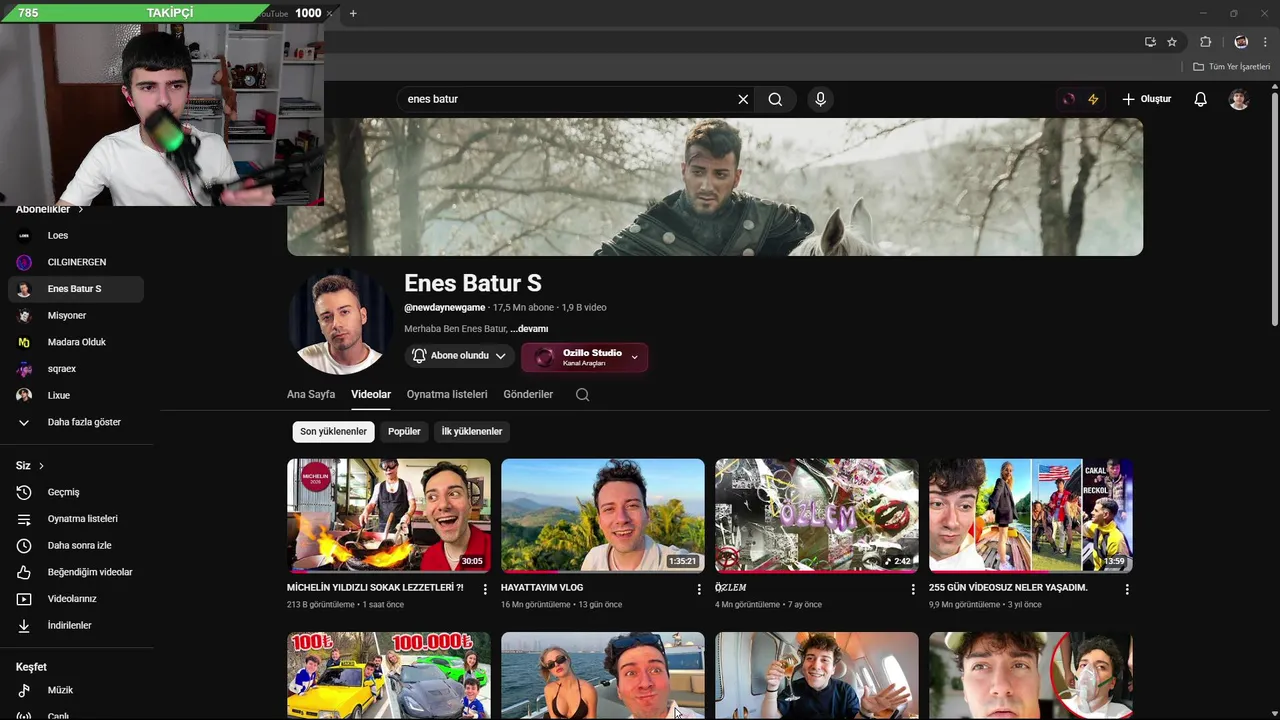Viewport: 1280px width, 720px height.
Task: Click the Daha sonra izle clock icon
Action: point(24,546)
